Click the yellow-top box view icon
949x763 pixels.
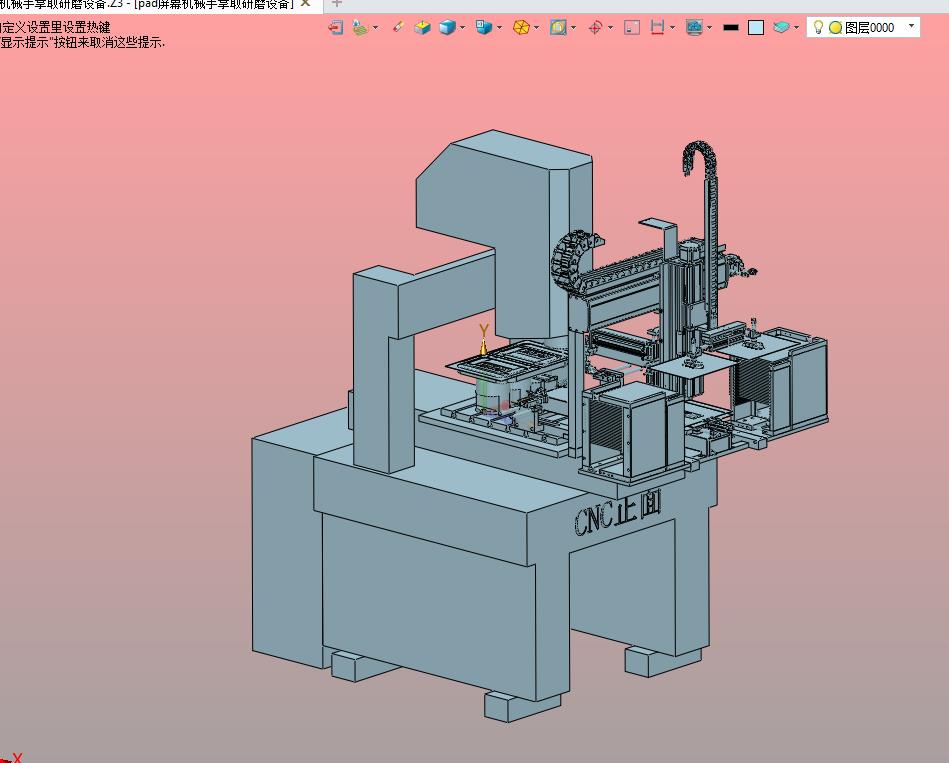pyautogui.click(x=422, y=27)
